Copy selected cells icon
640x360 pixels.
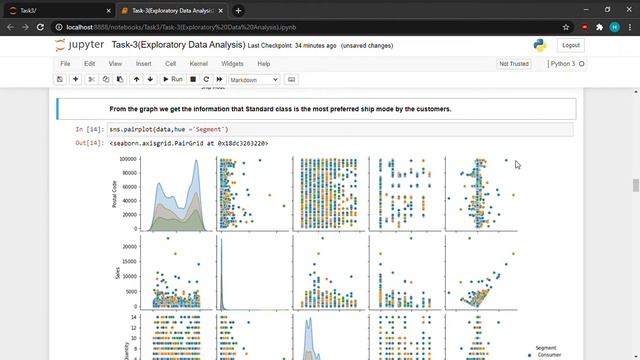106,79
